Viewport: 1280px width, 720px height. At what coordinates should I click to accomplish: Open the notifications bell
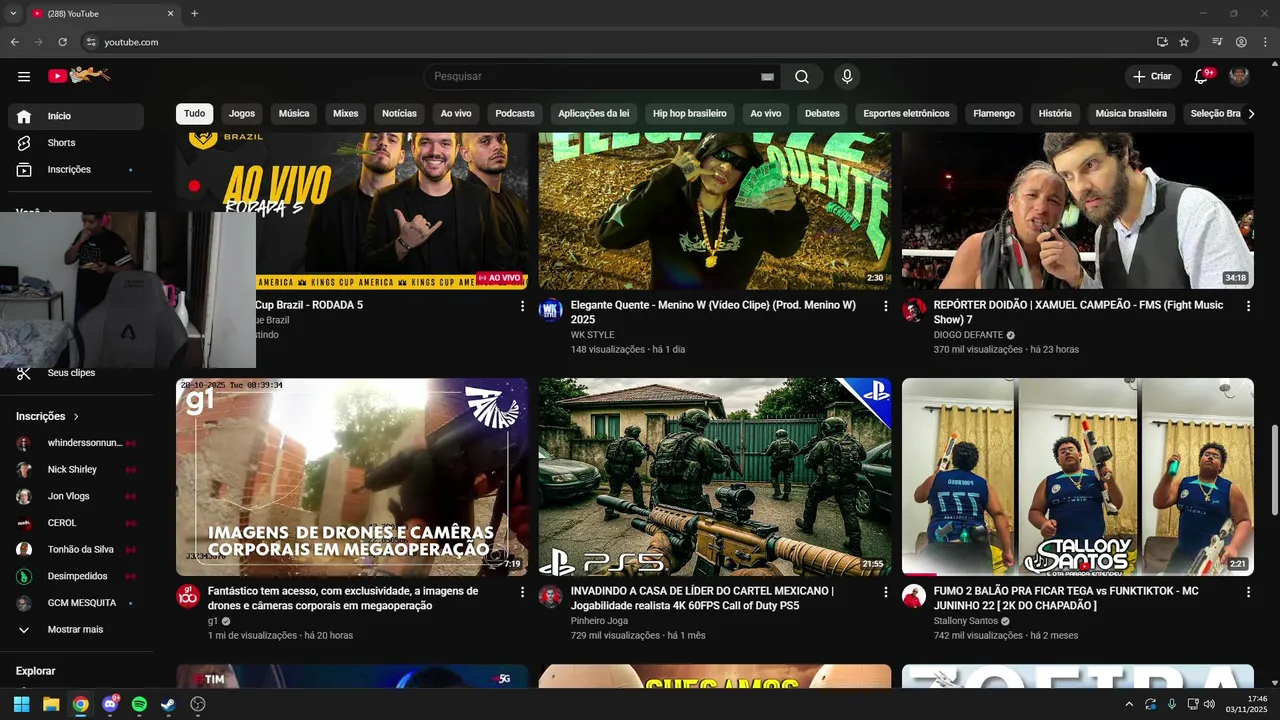click(x=1202, y=77)
